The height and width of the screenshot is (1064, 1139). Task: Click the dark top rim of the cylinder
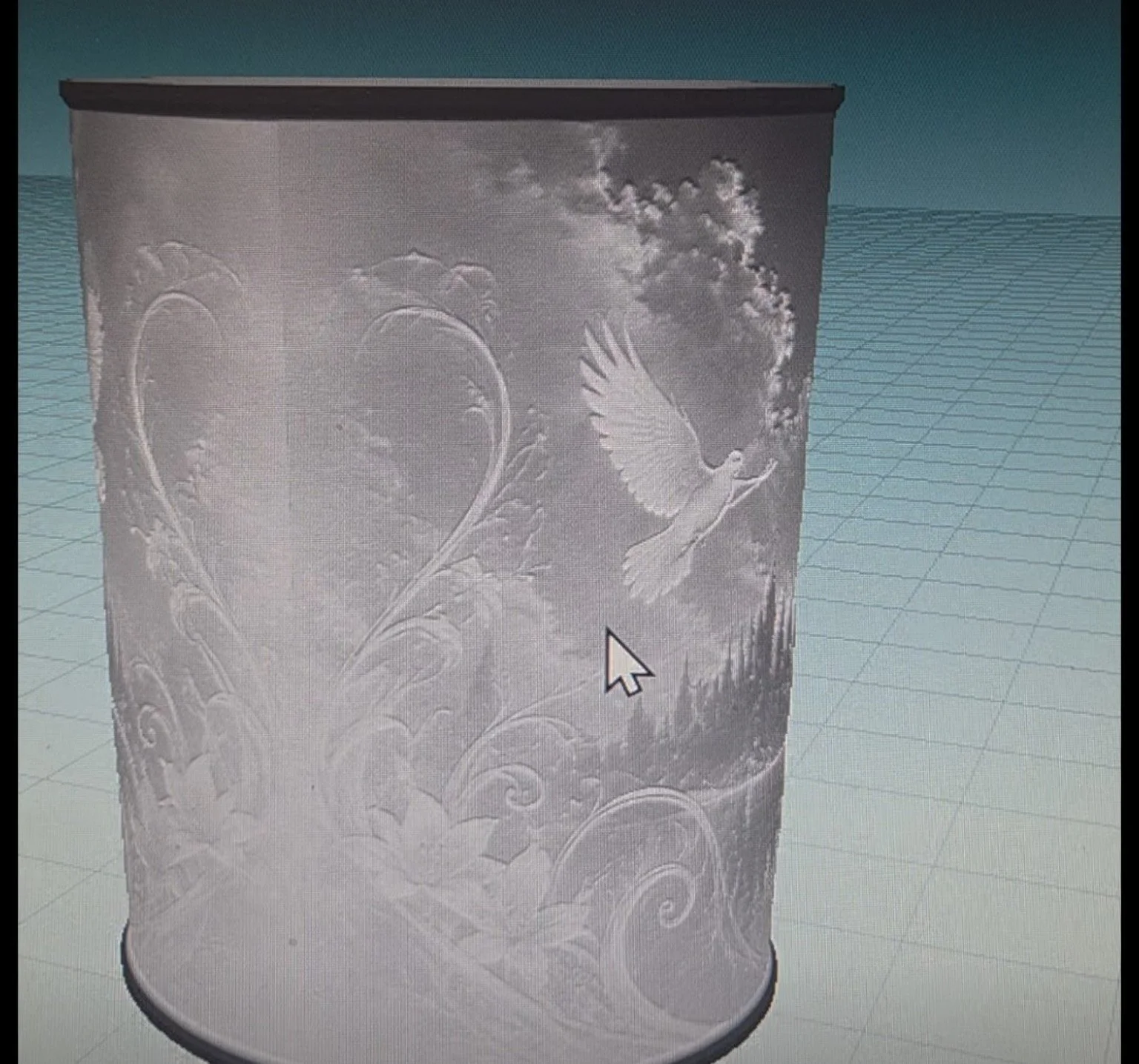pos(451,99)
